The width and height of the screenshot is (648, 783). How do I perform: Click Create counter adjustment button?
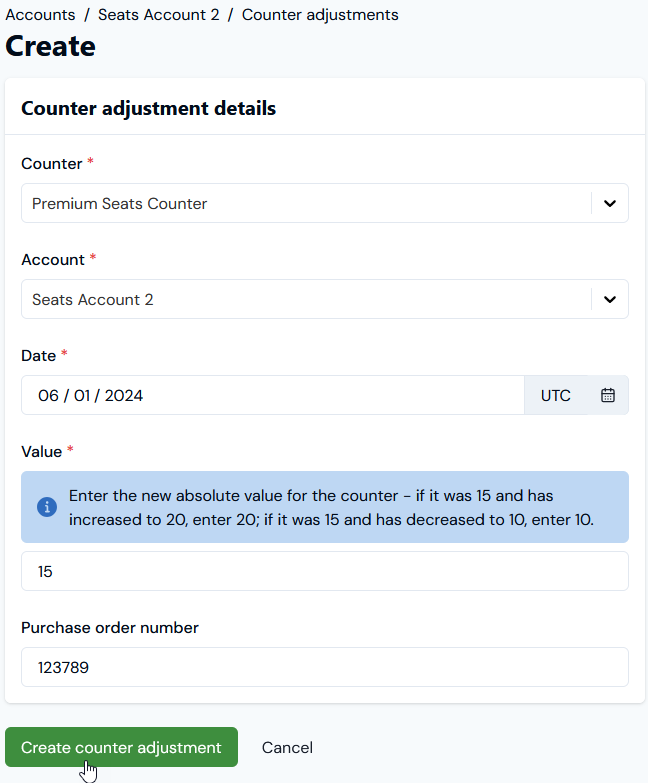121,747
